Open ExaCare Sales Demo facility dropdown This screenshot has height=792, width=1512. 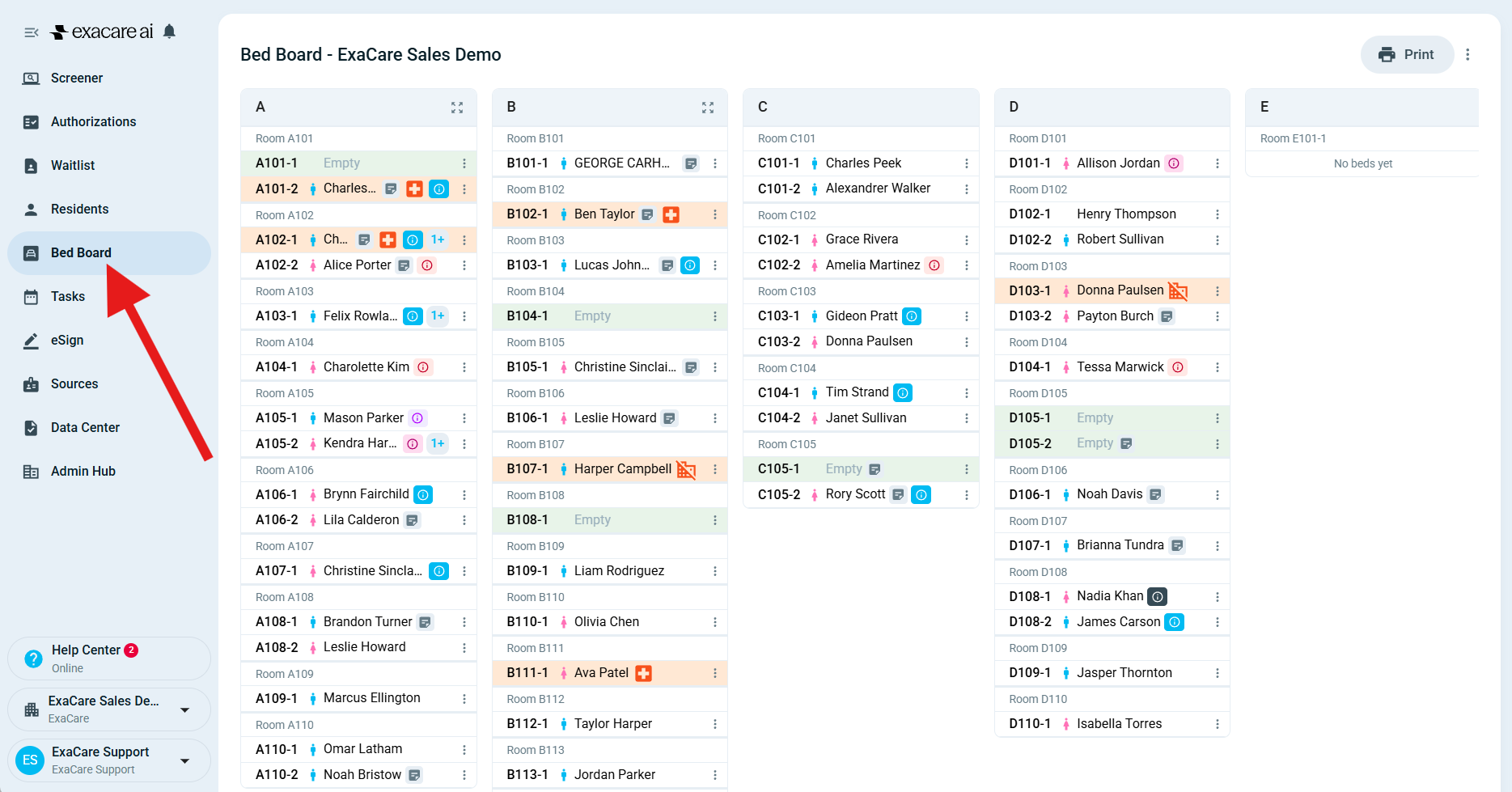pyautogui.click(x=109, y=709)
